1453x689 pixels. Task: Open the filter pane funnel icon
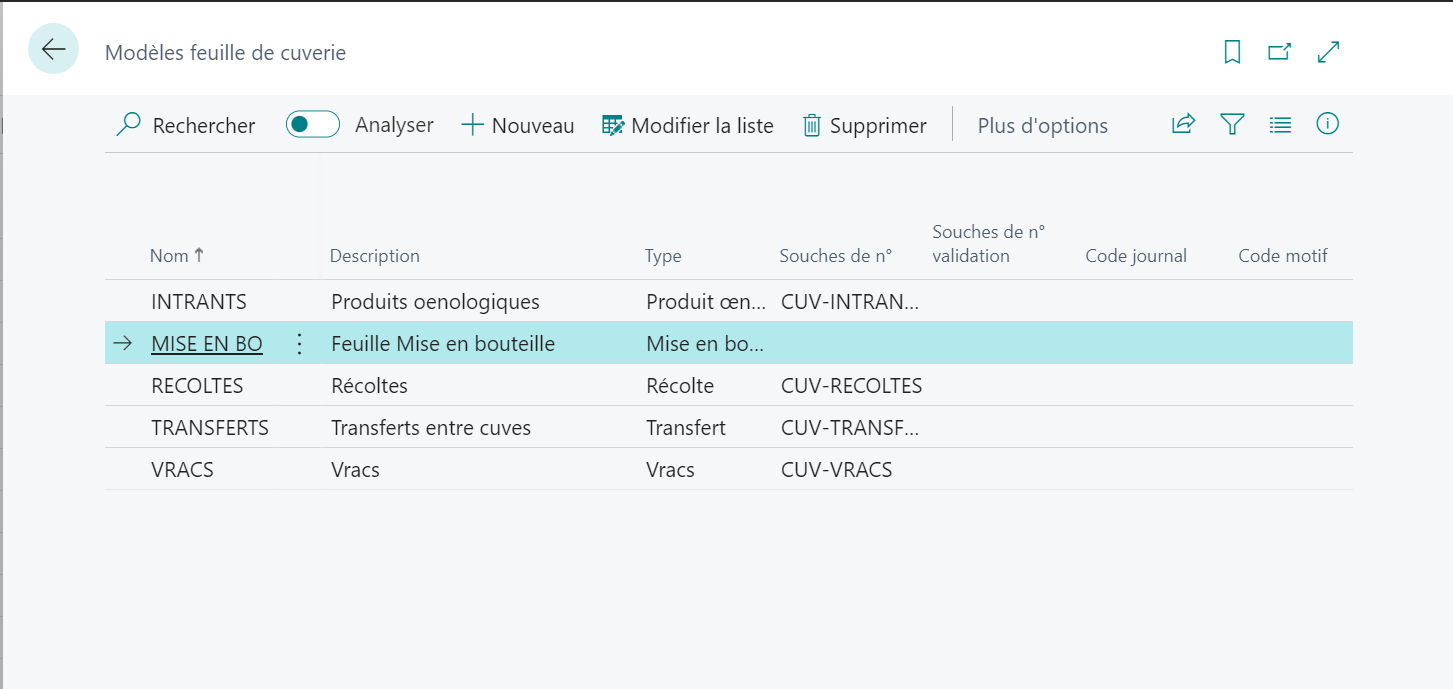point(1232,124)
